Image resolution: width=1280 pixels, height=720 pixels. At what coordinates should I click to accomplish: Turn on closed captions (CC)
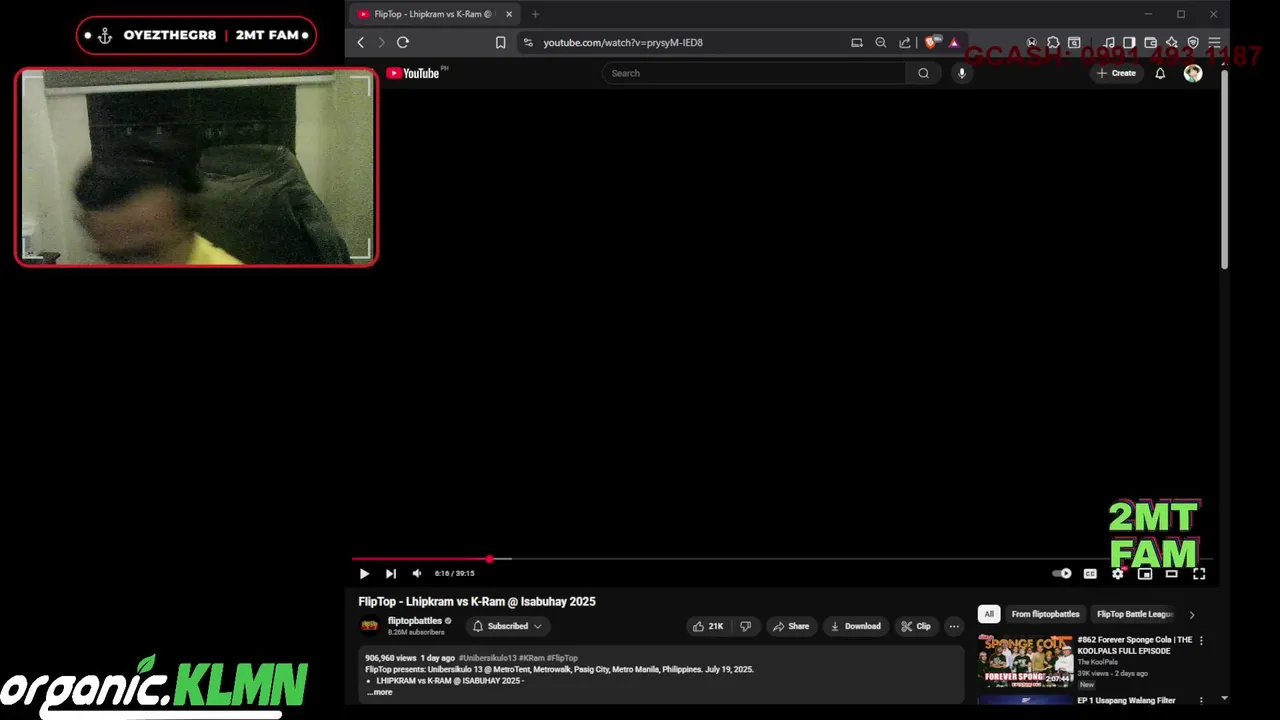[1090, 574]
